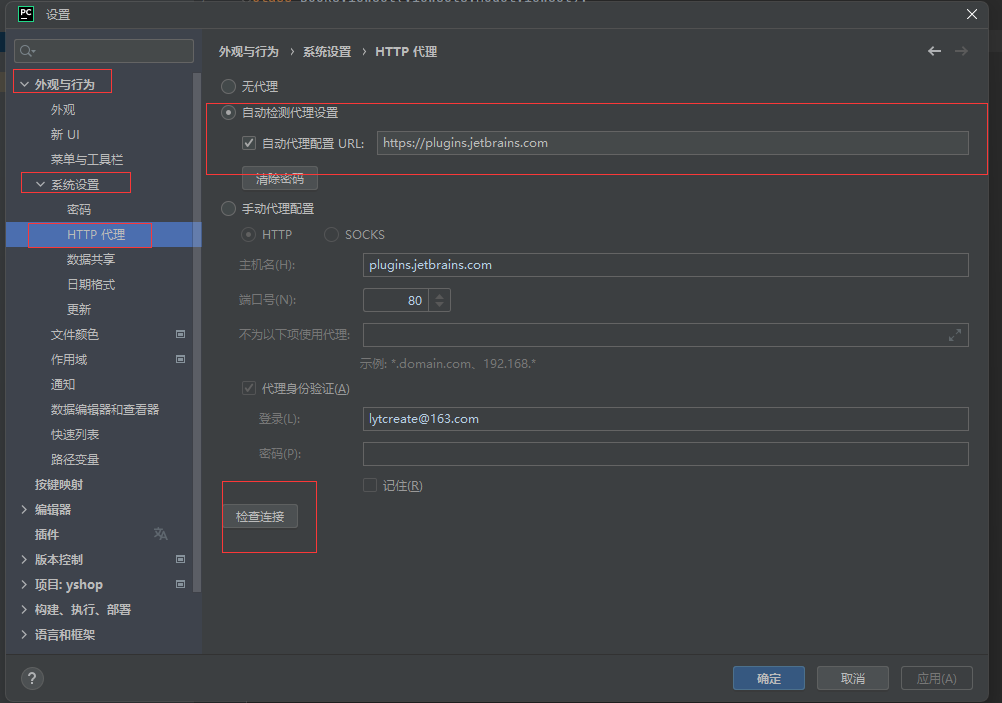
Task: Toggle the 代理身份验证 checkbox
Action: pos(249,389)
